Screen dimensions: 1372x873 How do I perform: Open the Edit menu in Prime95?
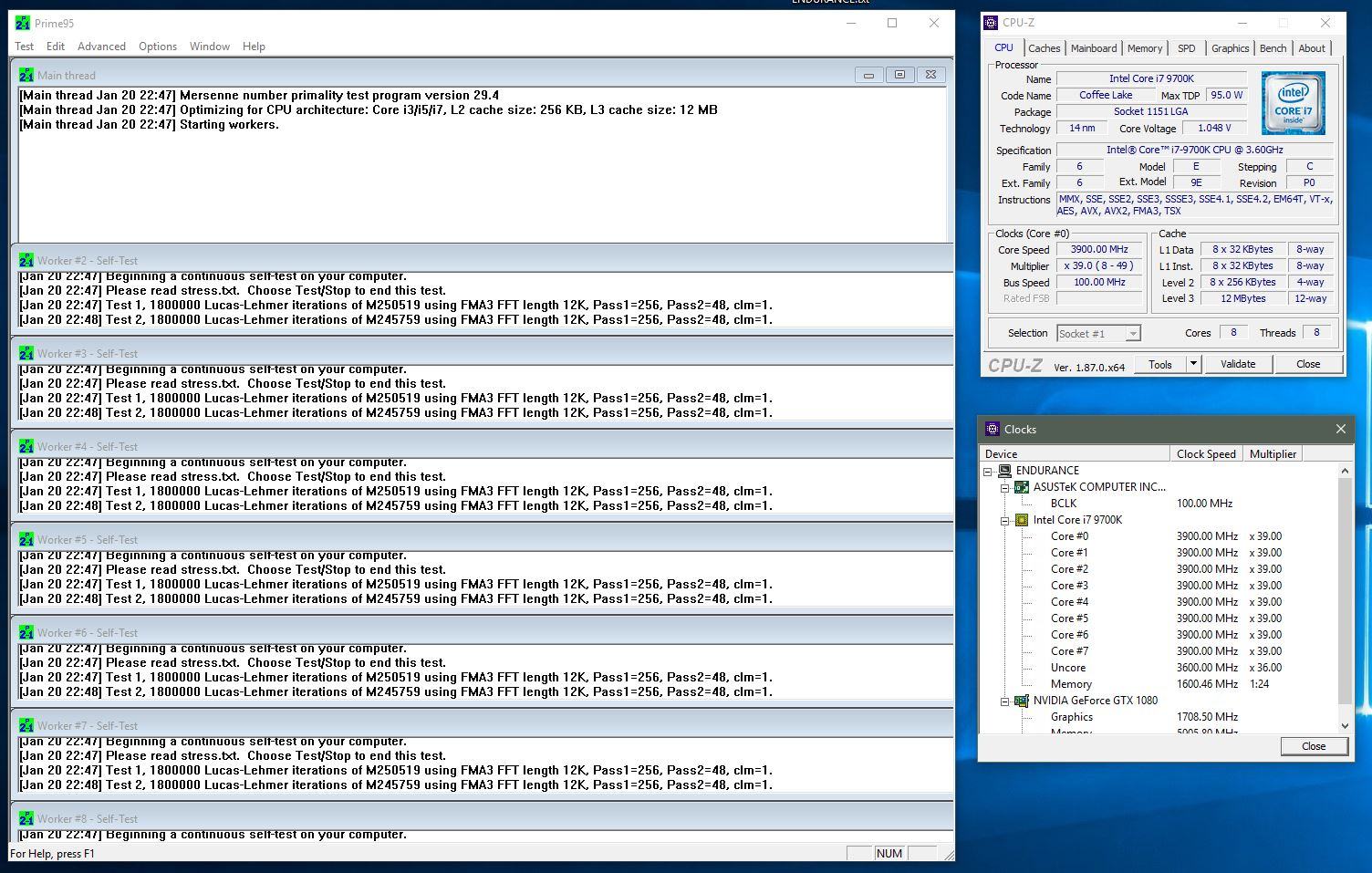(56, 47)
